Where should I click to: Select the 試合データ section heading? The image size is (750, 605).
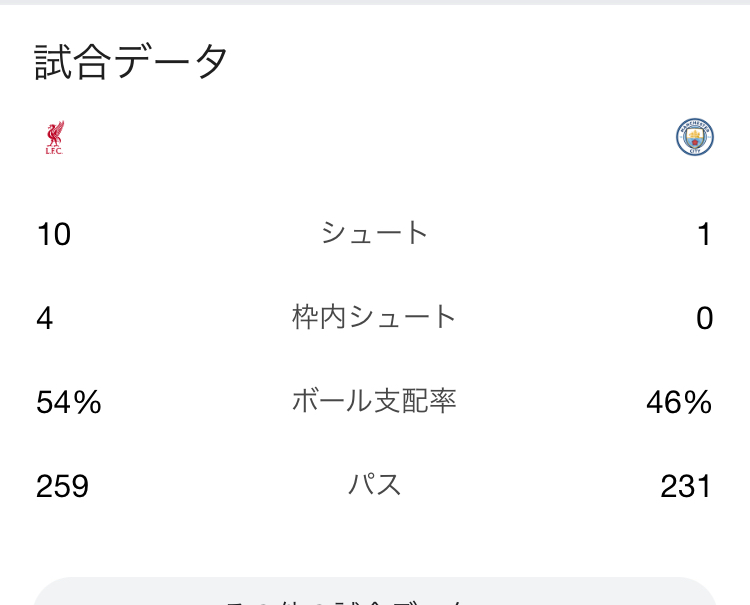[x=132, y=62]
